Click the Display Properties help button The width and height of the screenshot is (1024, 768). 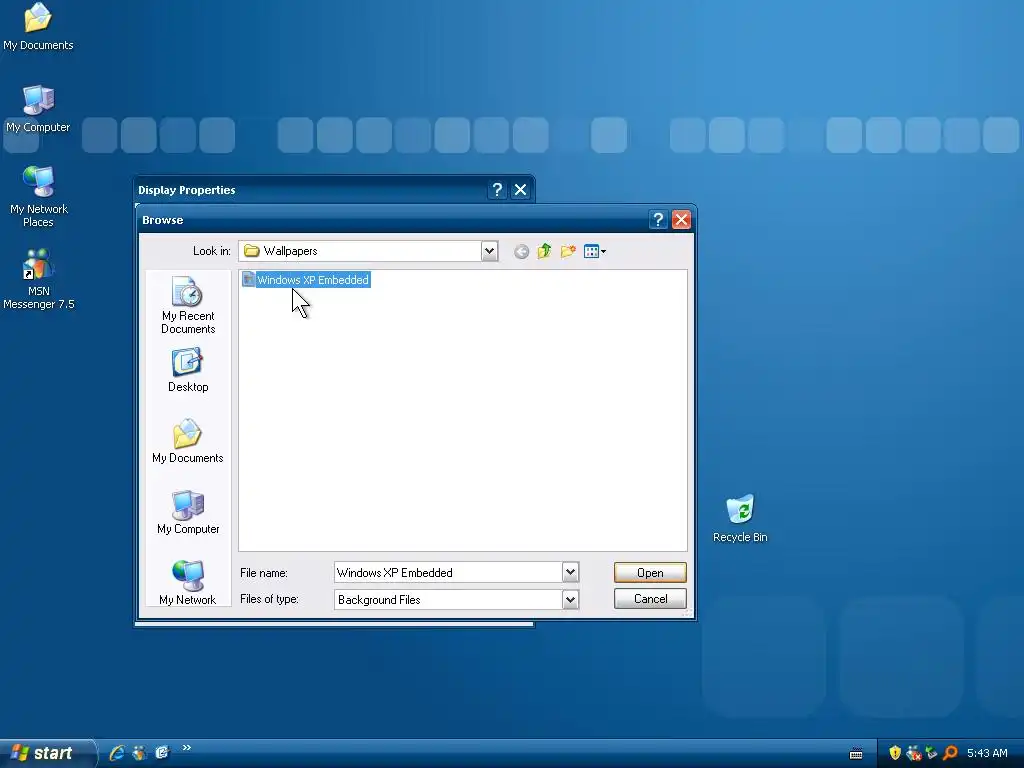pyautogui.click(x=497, y=190)
